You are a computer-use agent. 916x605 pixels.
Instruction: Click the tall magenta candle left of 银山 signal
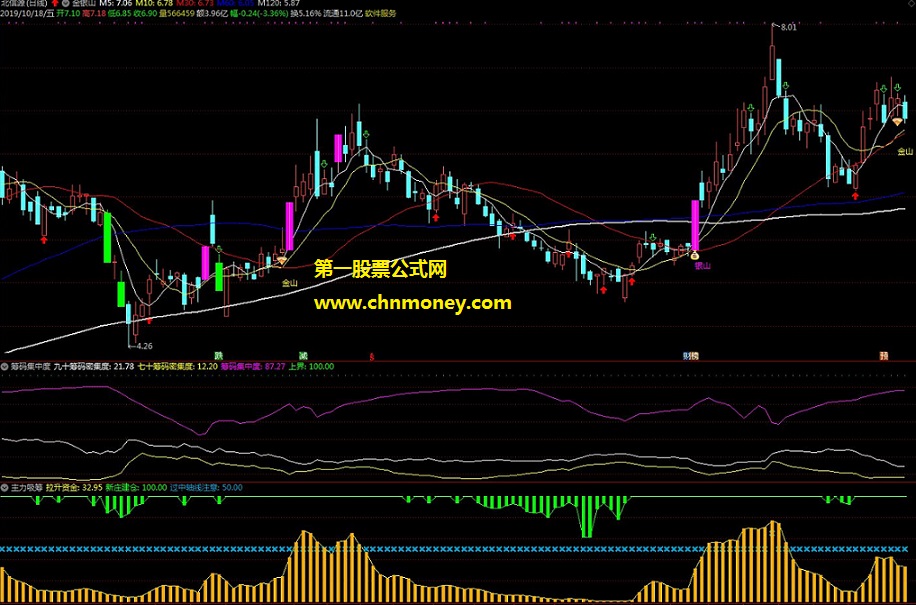tap(695, 225)
